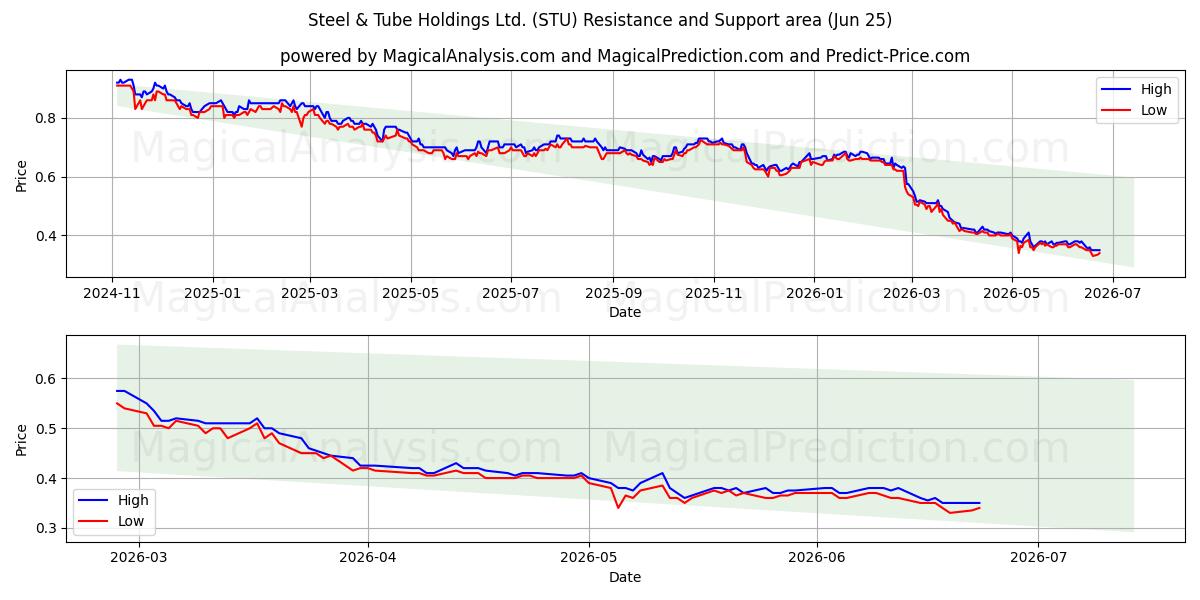Click the '2026-01' x-axis label in the top chart
This screenshot has height=600, width=1200.
814,294
